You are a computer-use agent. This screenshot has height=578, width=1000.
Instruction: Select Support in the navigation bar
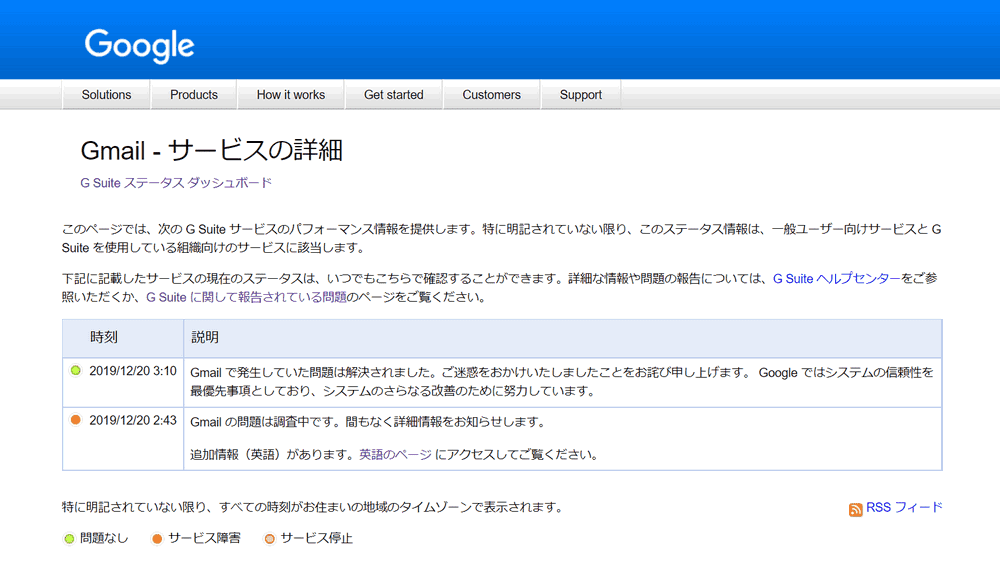pyautogui.click(x=580, y=94)
